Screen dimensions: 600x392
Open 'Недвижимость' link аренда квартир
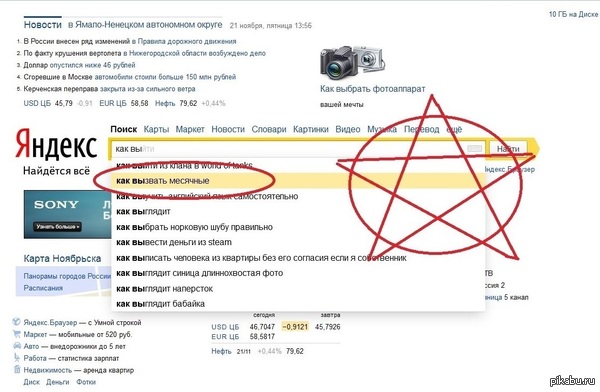point(47,370)
